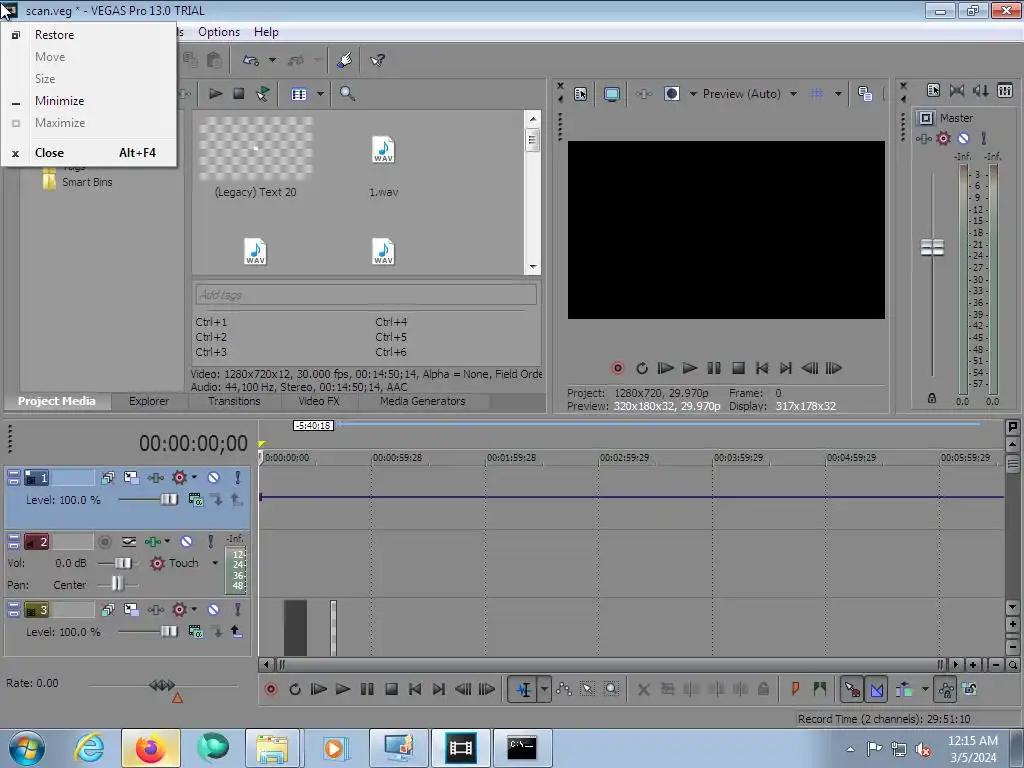
Task: Select the Zoom Edit Tool
Action: click(x=611, y=689)
